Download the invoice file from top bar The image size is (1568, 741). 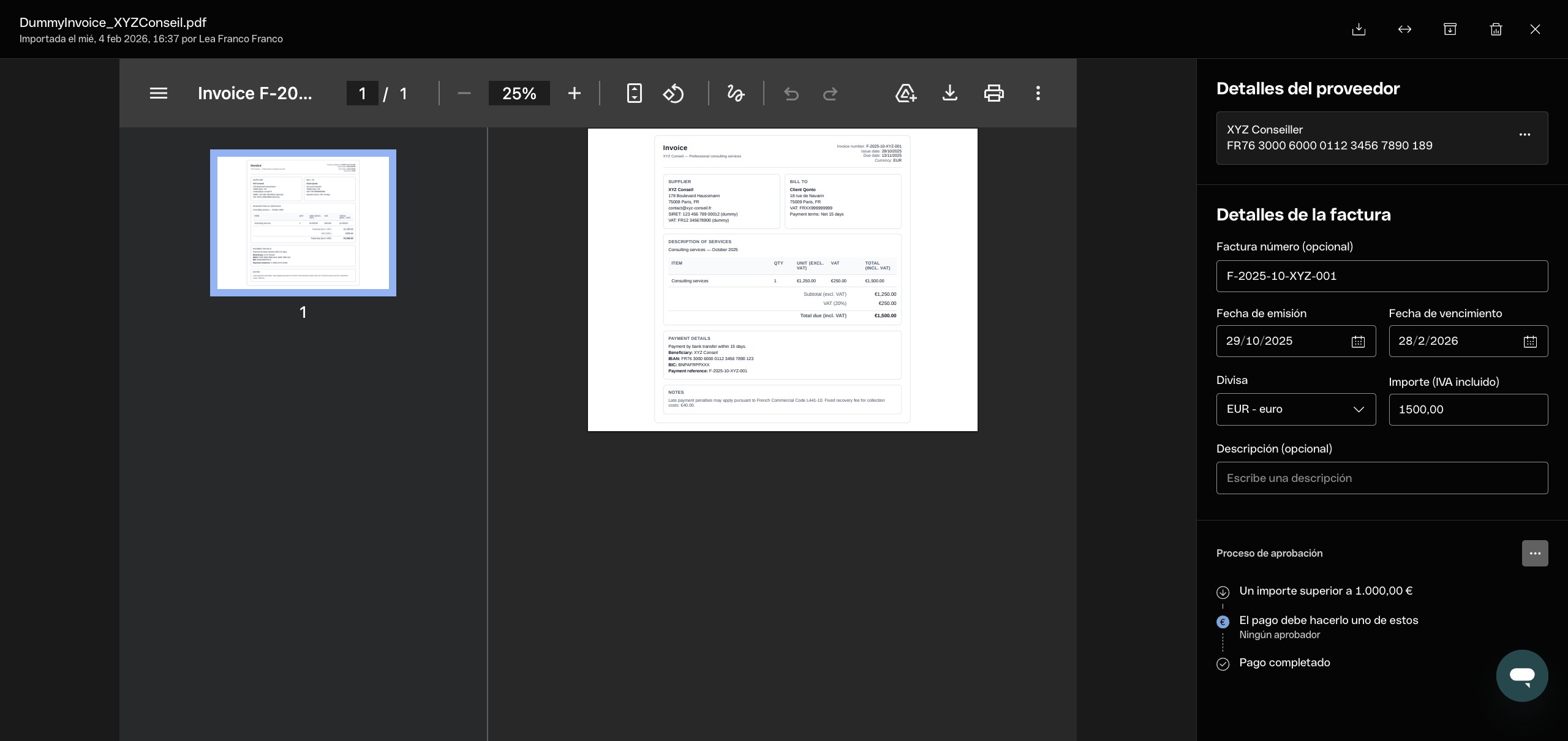[1359, 29]
